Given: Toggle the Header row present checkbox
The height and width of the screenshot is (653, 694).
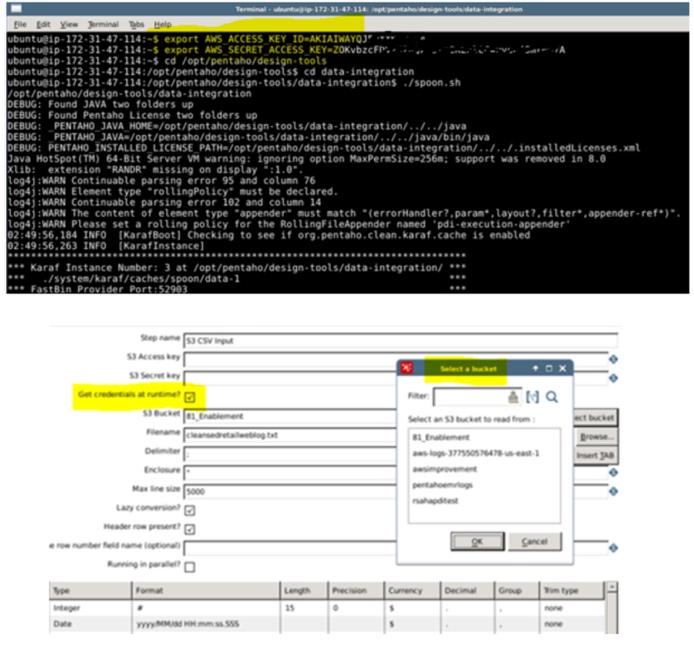Looking at the screenshot, I should (190, 529).
